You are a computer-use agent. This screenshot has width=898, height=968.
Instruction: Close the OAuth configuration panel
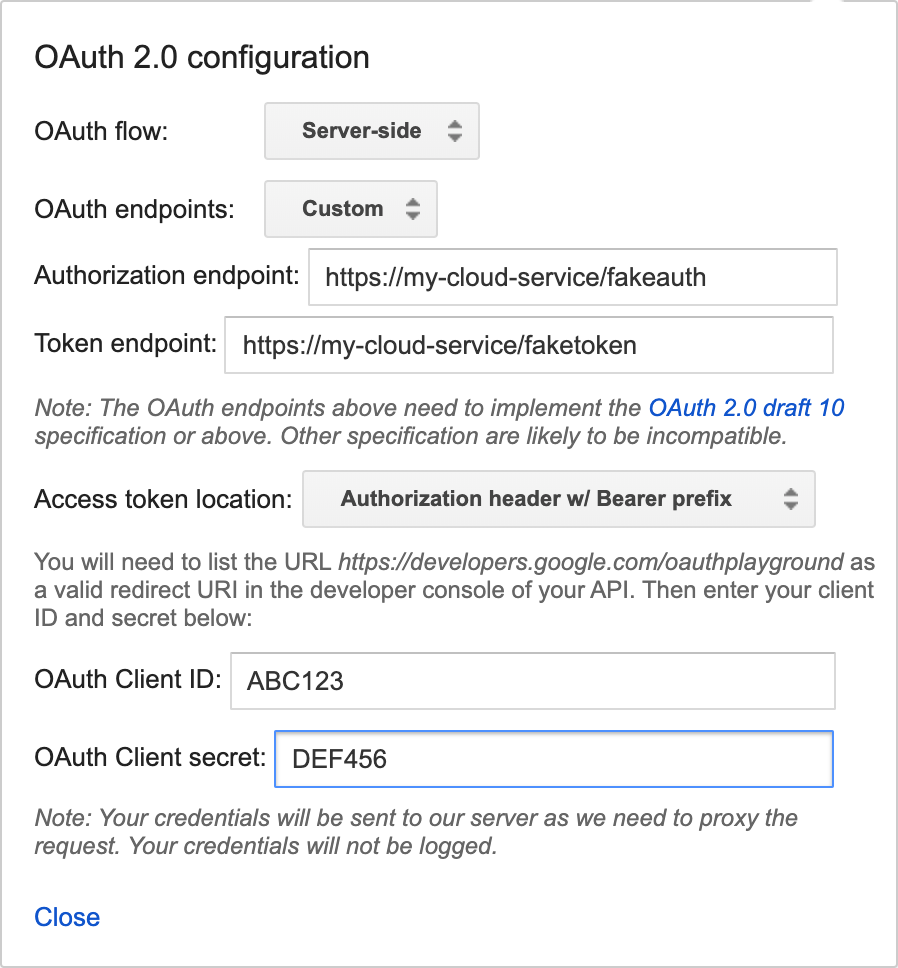(67, 917)
